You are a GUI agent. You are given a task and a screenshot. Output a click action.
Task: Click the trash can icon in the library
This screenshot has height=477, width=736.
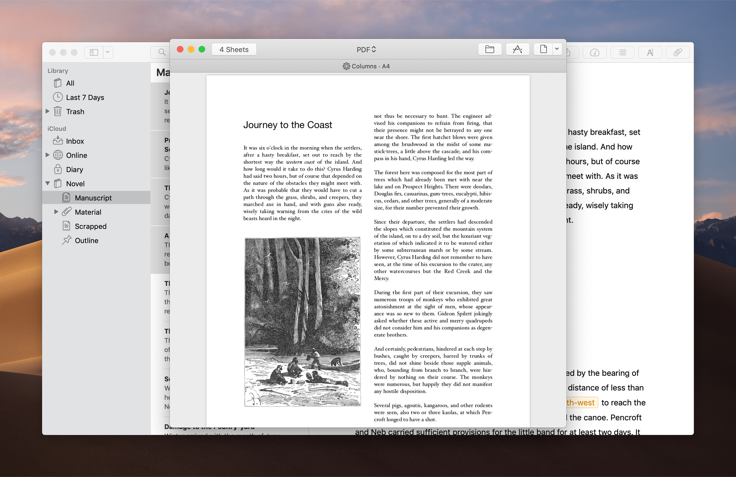58,111
